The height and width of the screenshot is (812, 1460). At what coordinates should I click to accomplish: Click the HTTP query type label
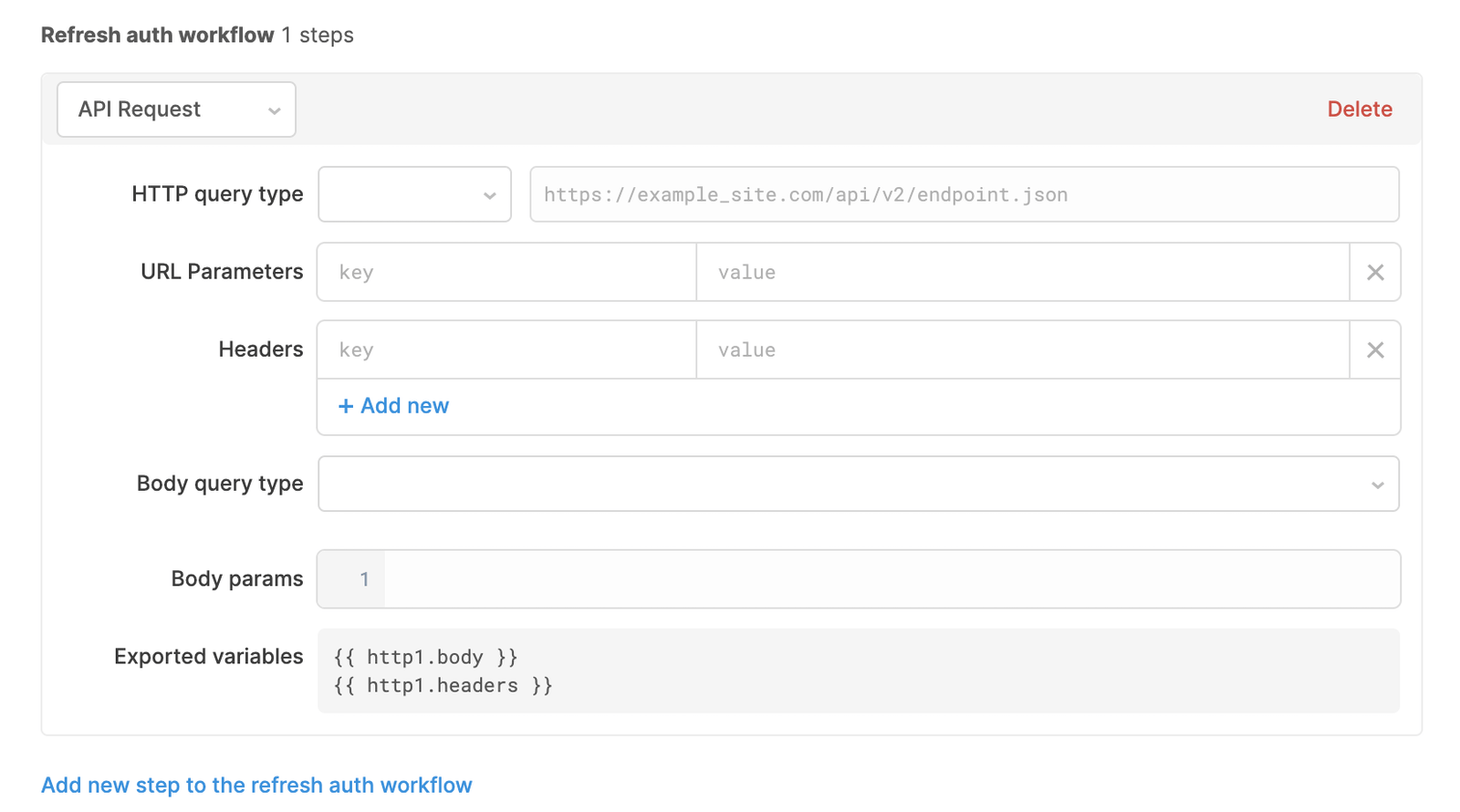pos(217,194)
